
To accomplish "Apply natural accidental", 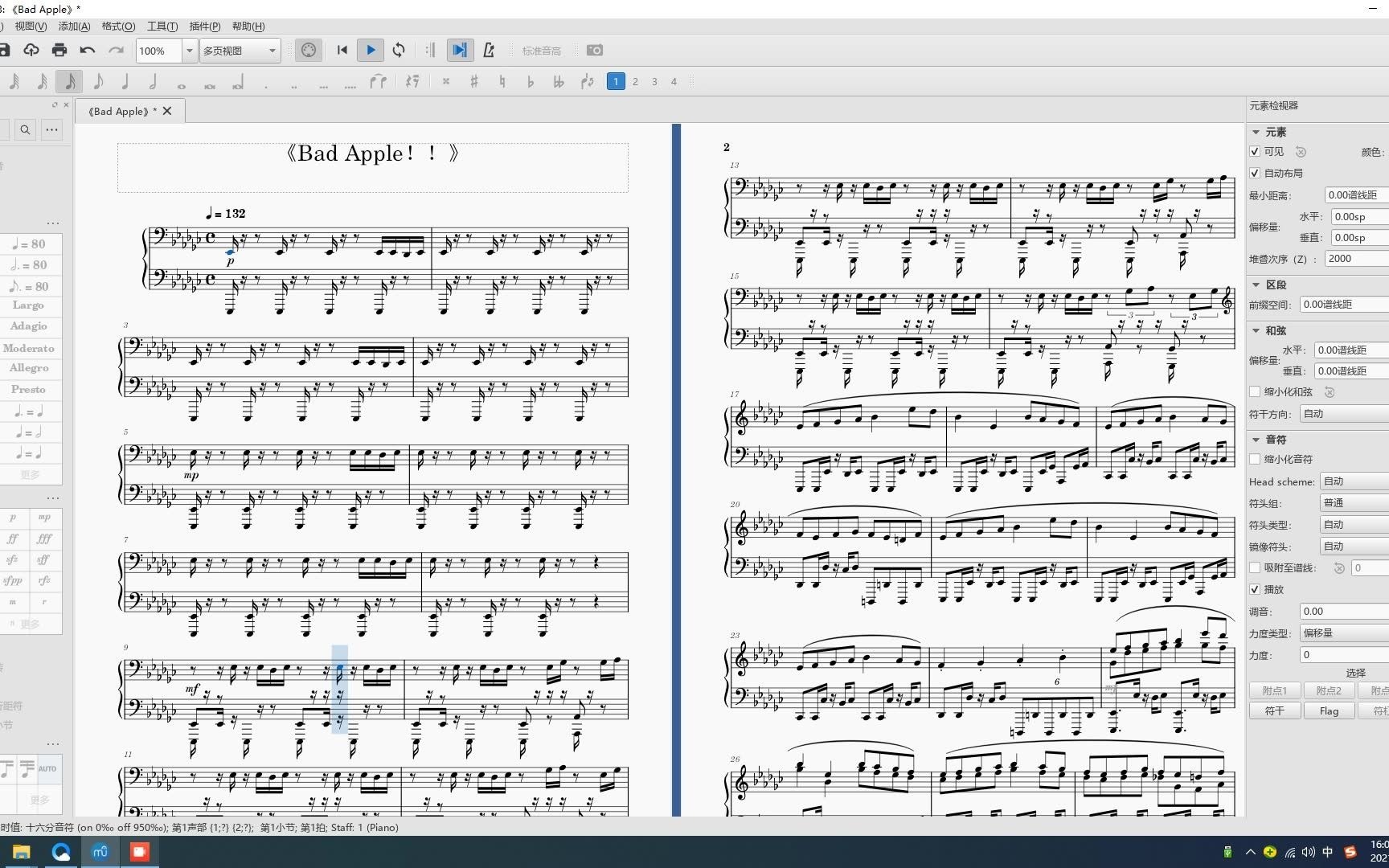I will pyautogui.click(x=502, y=81).
